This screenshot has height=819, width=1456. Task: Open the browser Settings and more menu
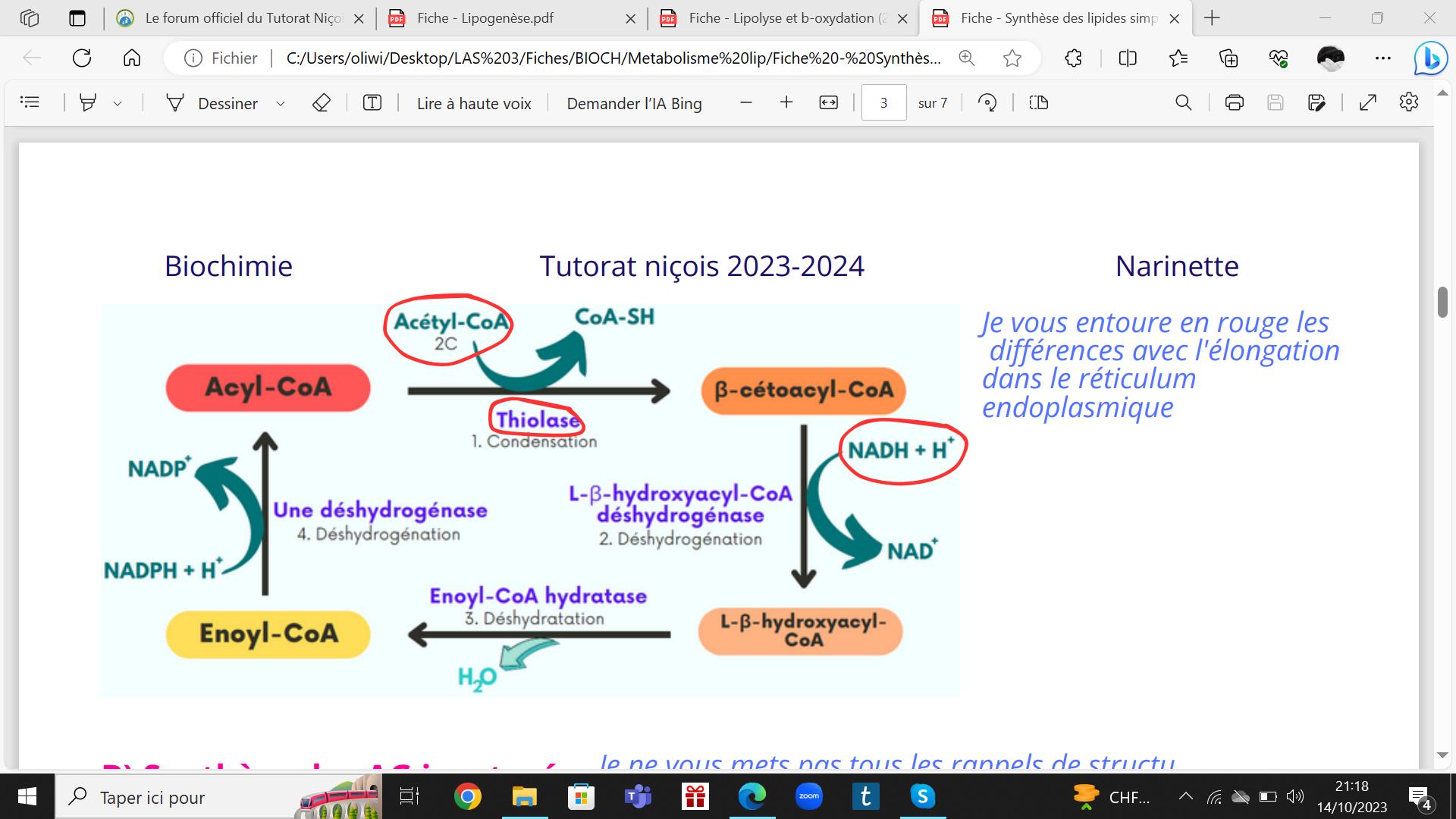pos(1383,58)
